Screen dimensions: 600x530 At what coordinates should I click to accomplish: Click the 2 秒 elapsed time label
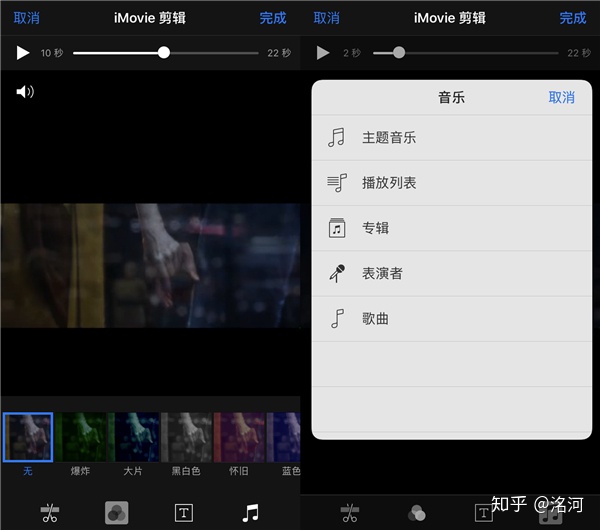352,53
